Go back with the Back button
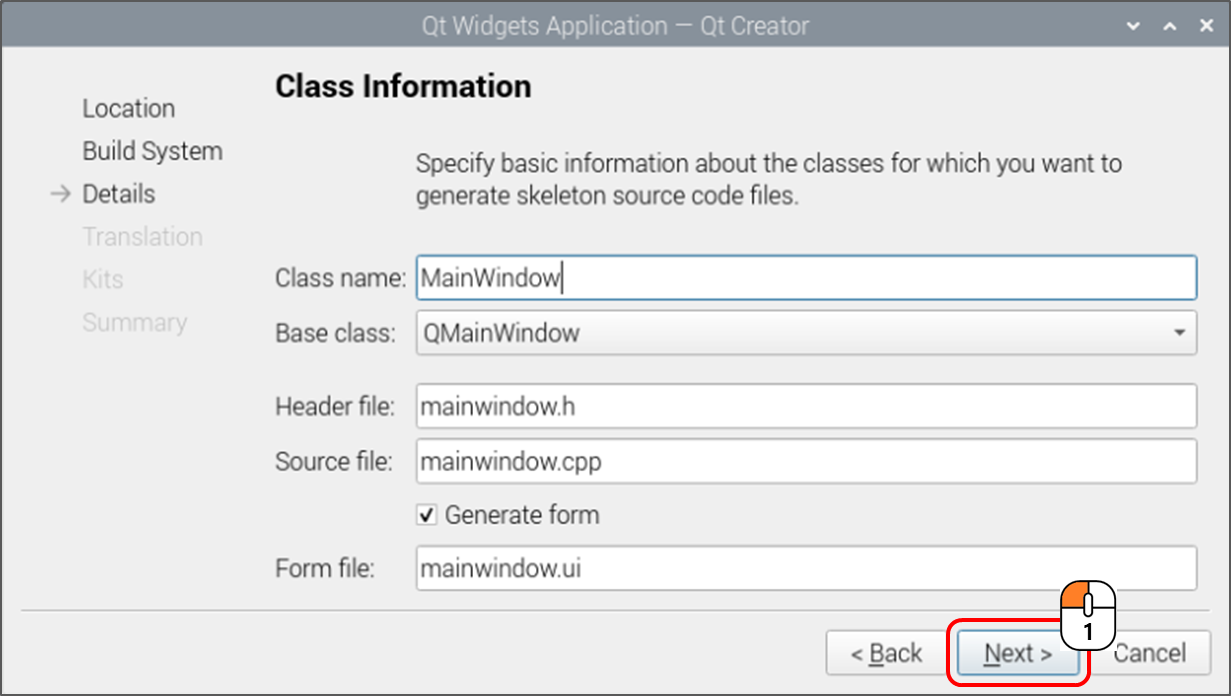Image resolution: width=1231 pixels, height=696 pixels. pyautogui.click(x=886, y=654)
